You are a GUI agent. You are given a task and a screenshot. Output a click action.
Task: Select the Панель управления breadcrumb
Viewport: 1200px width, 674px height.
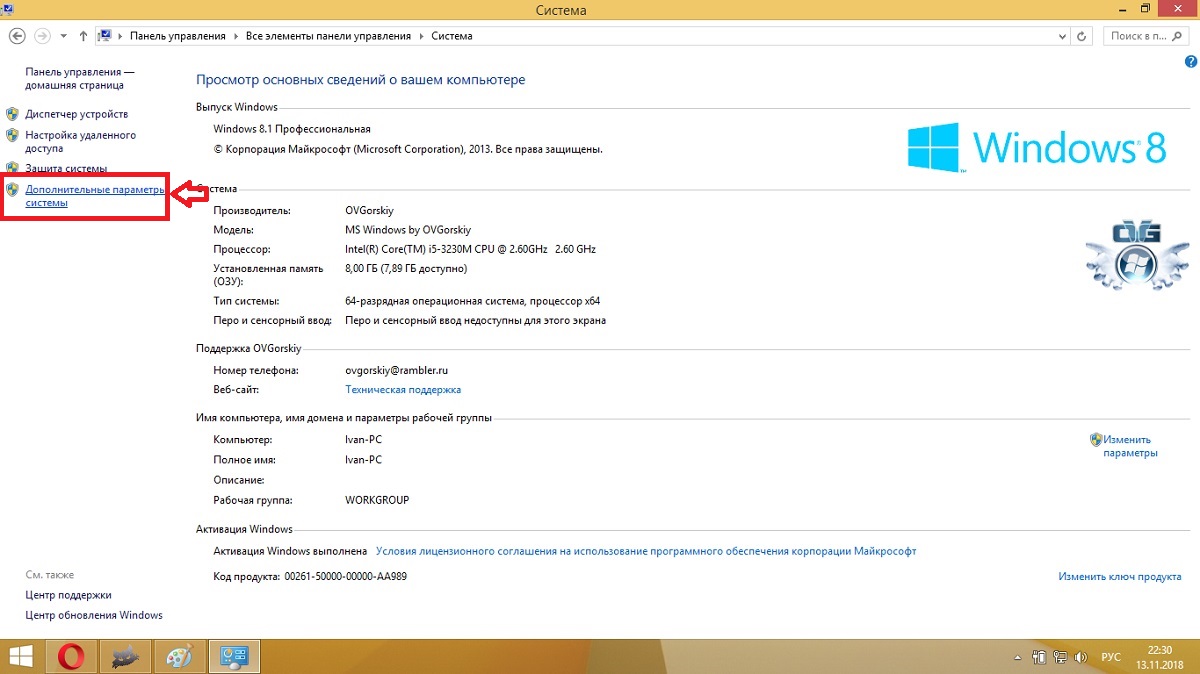point(178,36)
